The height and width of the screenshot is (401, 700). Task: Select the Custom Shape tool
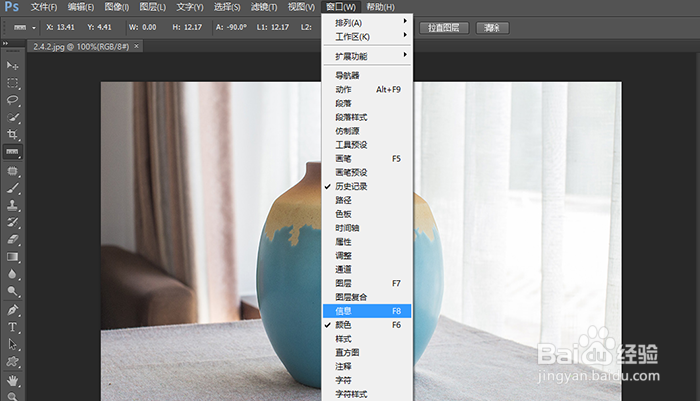coord(12,362)
